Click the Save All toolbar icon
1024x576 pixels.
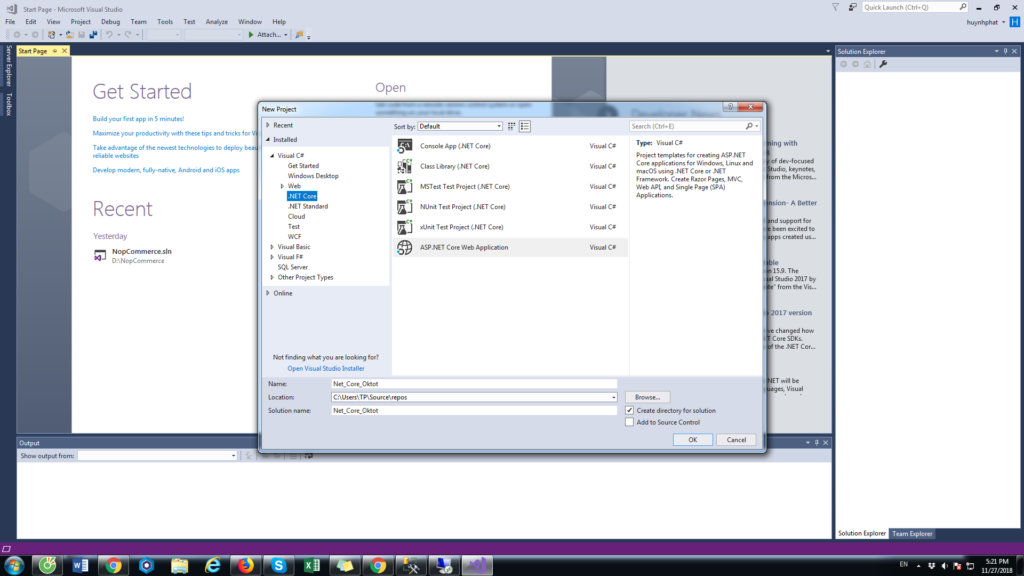pos(93,35)
